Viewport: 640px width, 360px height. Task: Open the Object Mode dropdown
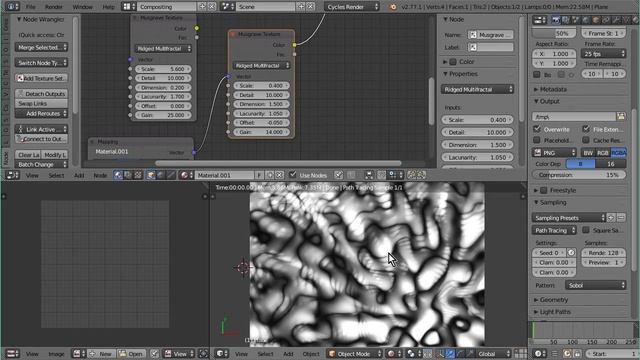coord(355,353)
